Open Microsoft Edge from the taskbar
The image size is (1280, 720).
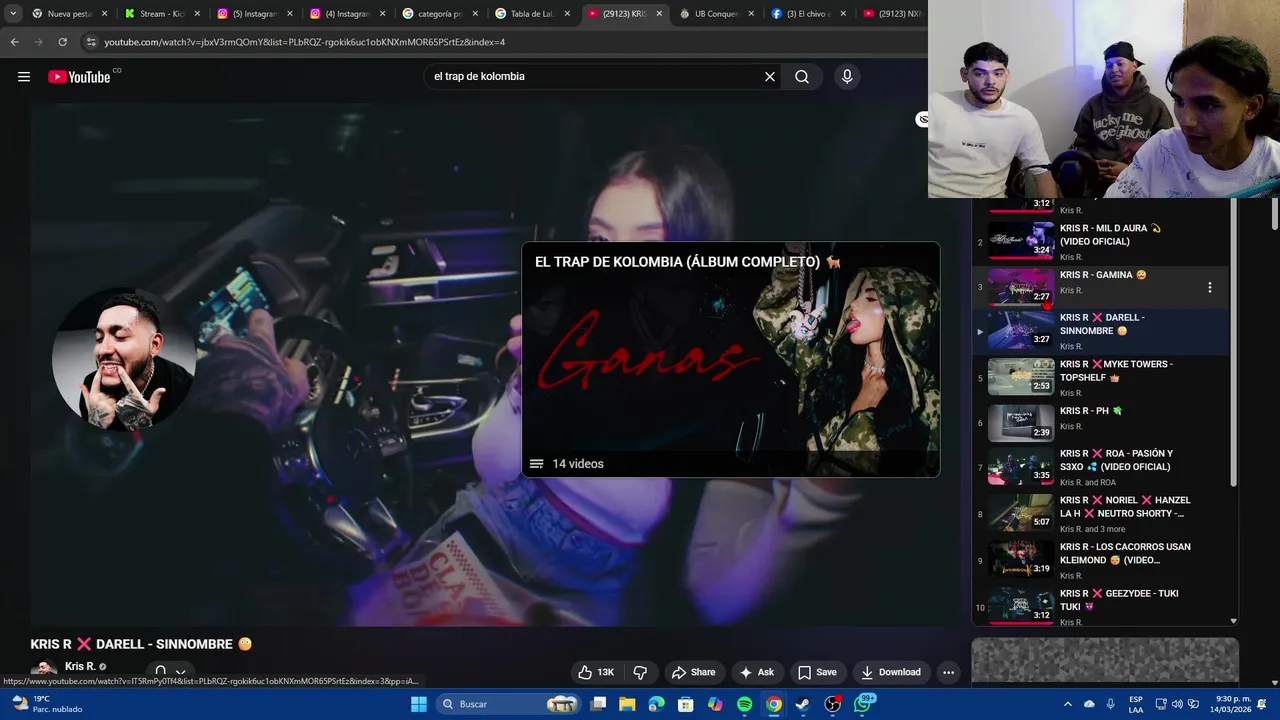click(x=656, y=704)
